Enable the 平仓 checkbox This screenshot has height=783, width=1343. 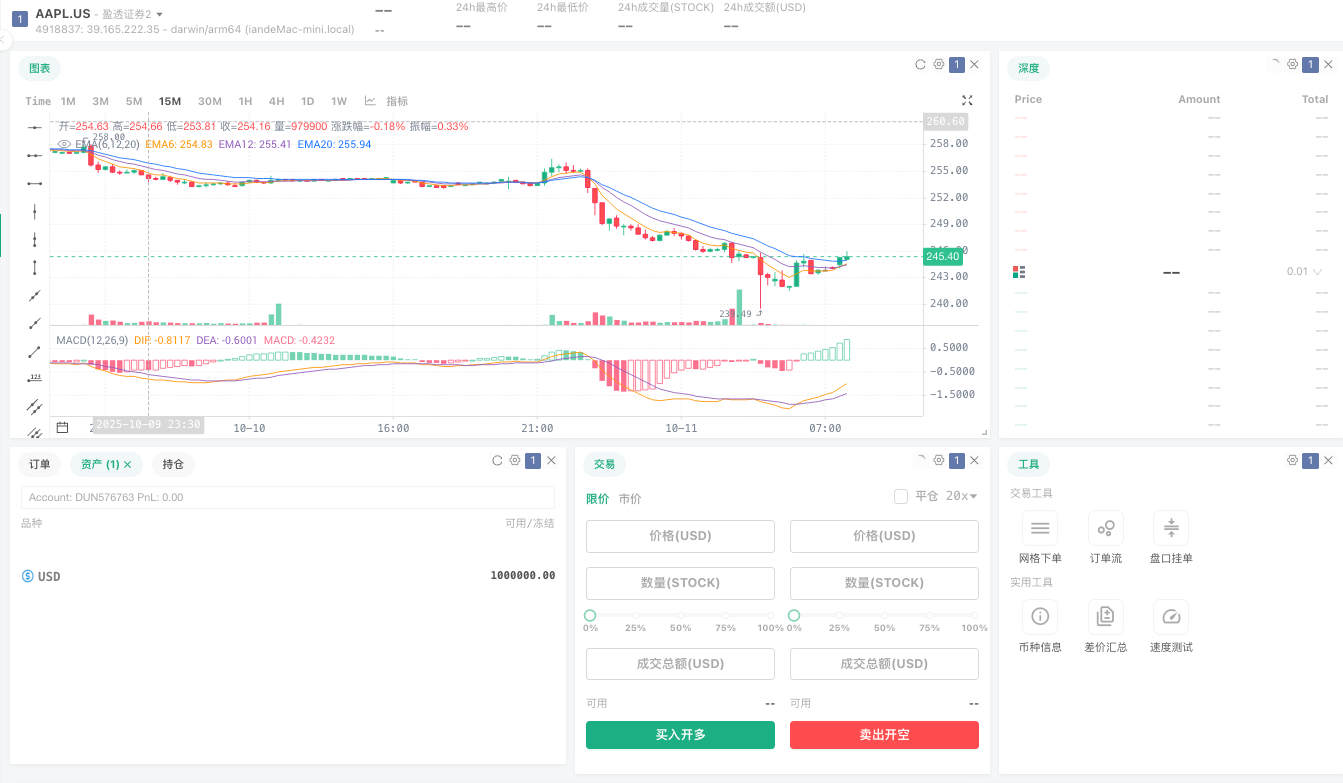(900, 496)
